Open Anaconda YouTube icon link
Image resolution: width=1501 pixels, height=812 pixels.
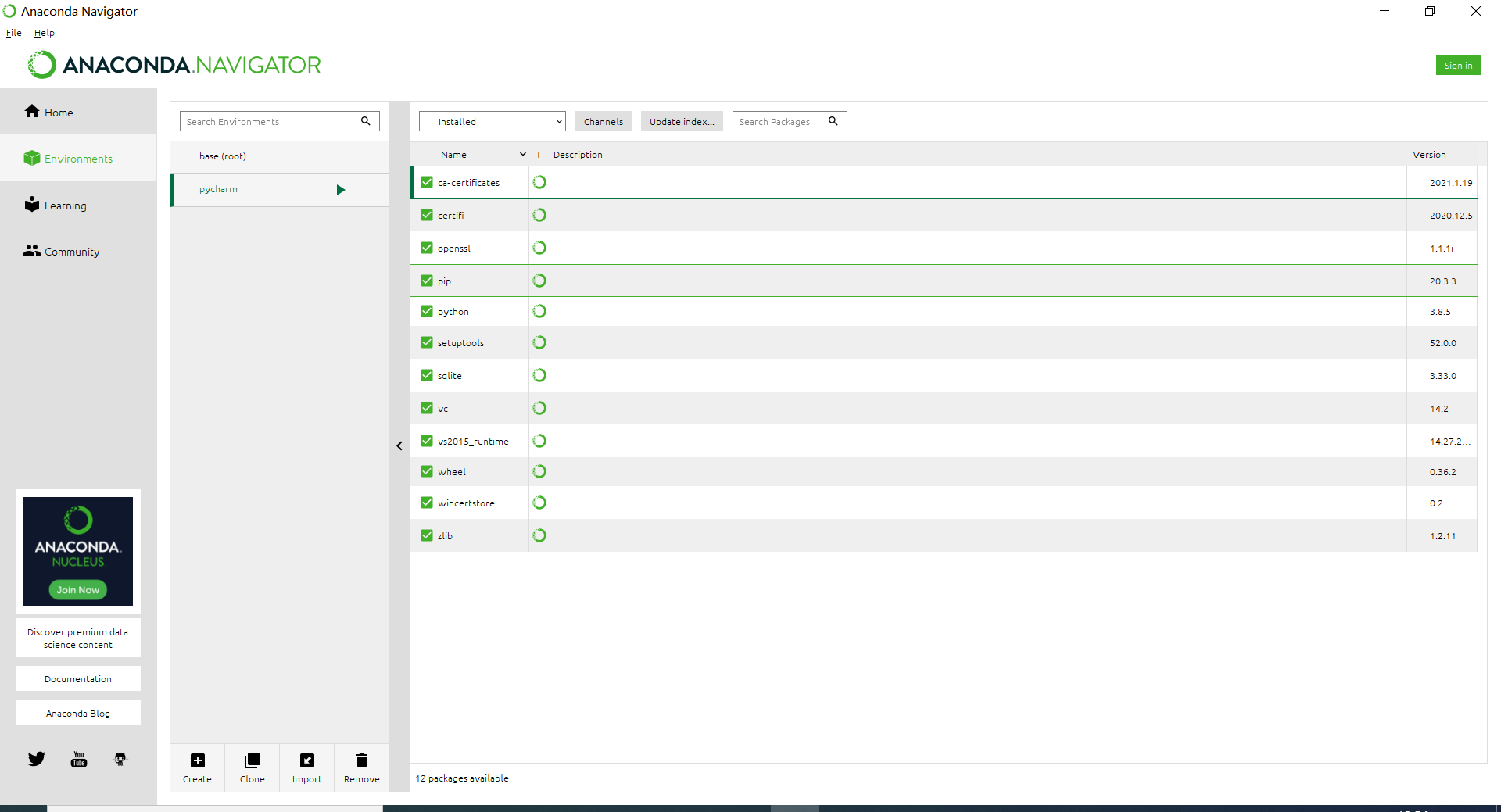point(79,759)
